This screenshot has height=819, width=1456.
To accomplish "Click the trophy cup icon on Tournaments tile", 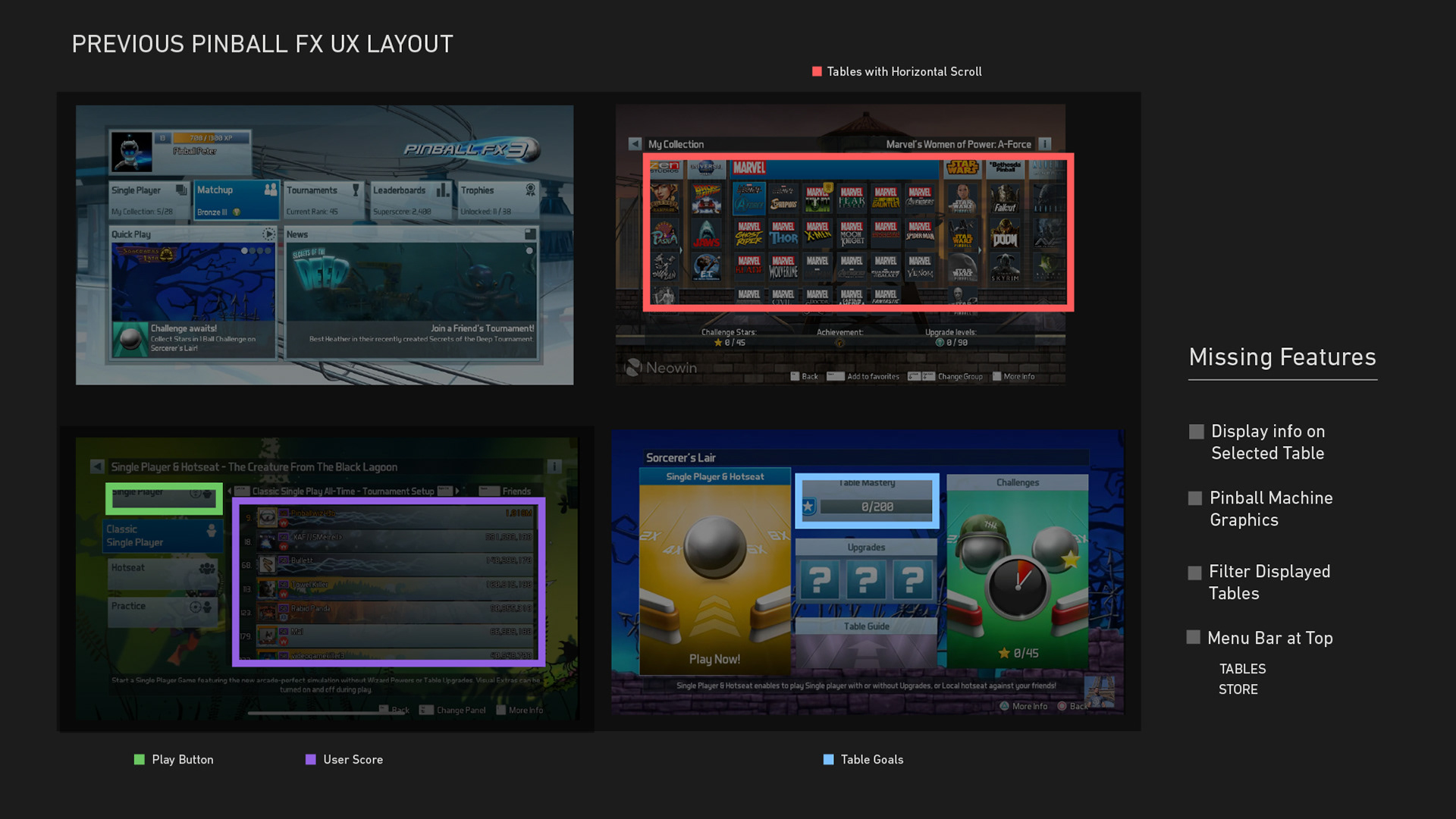I will pos(356,190).
